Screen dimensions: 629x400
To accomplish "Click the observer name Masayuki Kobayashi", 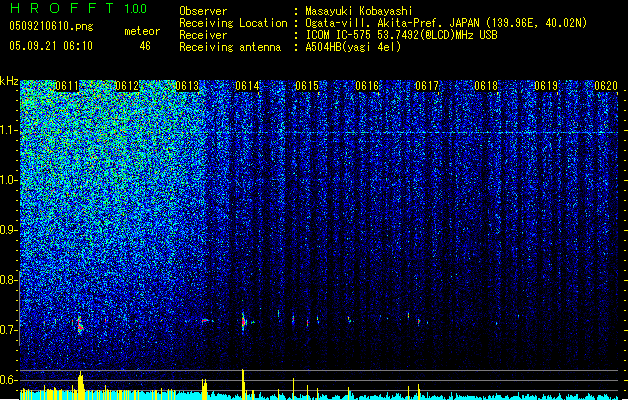I will point(359,11).
